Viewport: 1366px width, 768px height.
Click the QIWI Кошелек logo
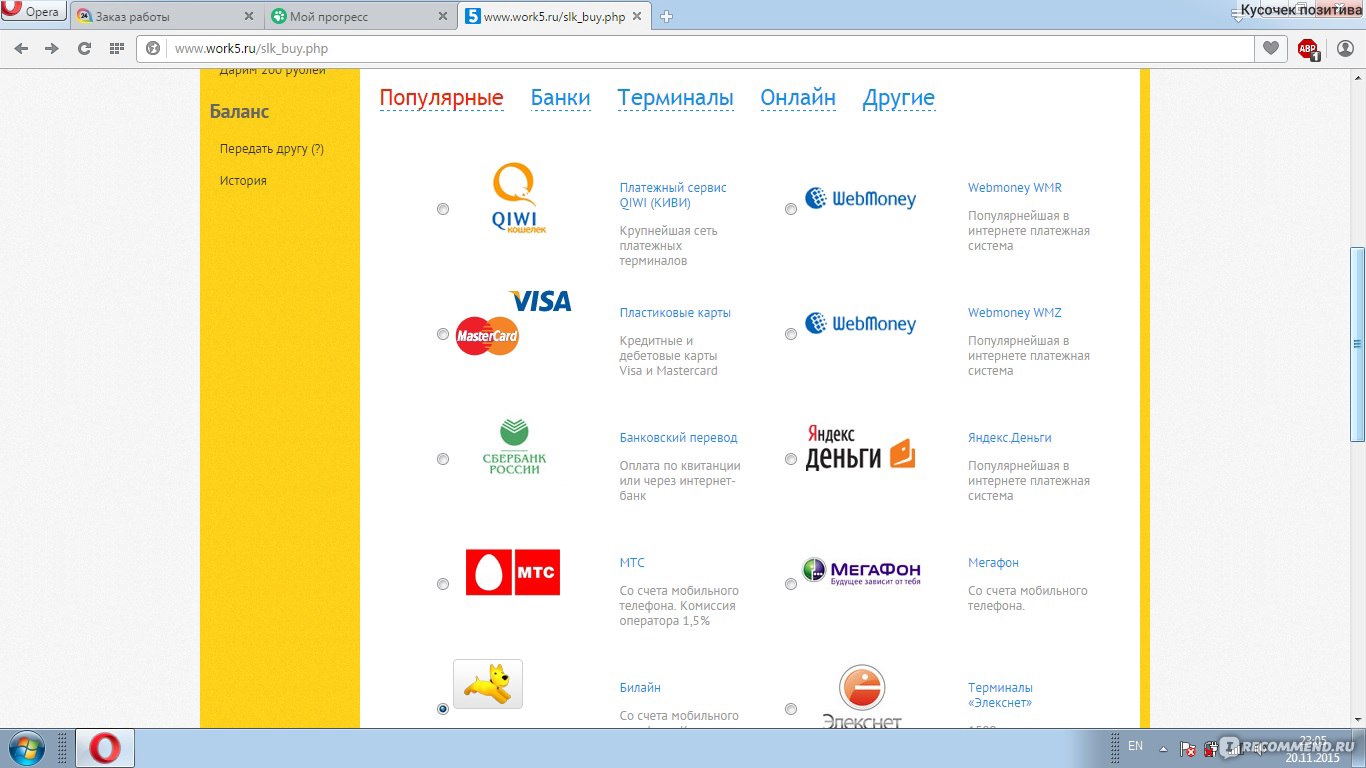(x=519, y=199)
